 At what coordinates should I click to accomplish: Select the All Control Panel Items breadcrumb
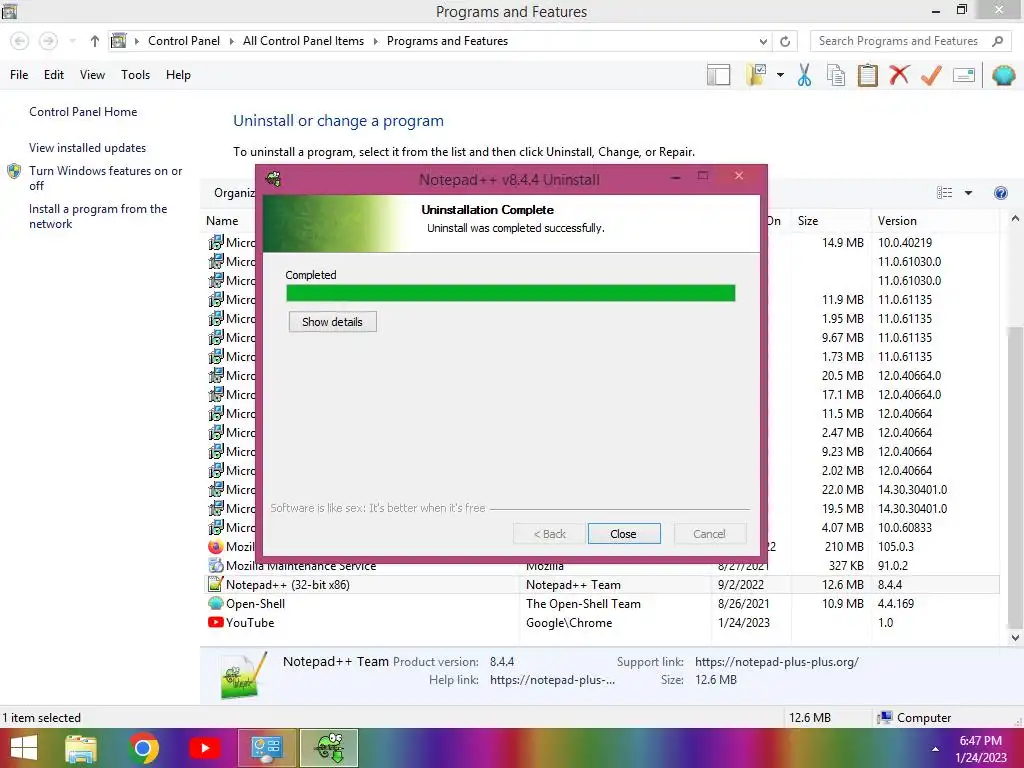tap(303, 41)
